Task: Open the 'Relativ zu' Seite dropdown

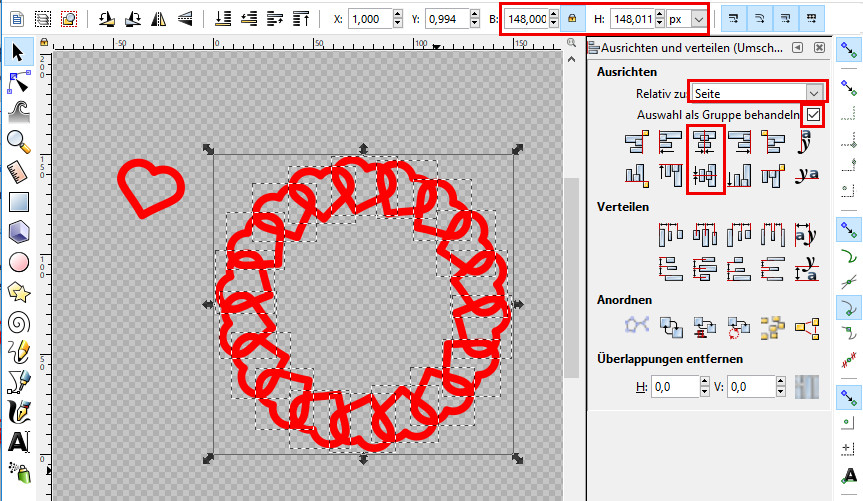Action: pyautogui.click(x=758, y=92)
